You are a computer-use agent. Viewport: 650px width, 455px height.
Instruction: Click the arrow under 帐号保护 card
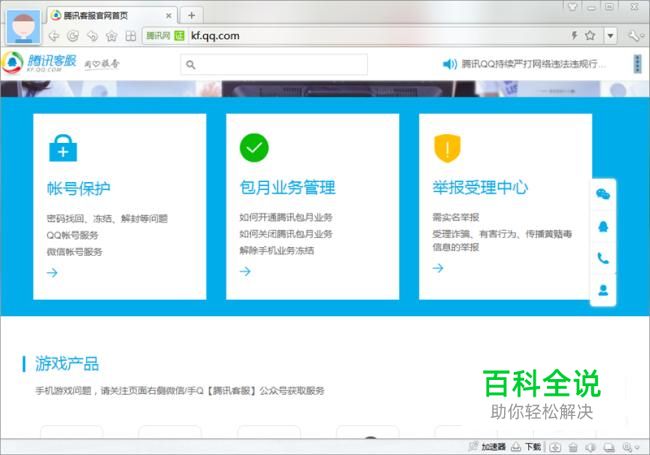[52, 273]
